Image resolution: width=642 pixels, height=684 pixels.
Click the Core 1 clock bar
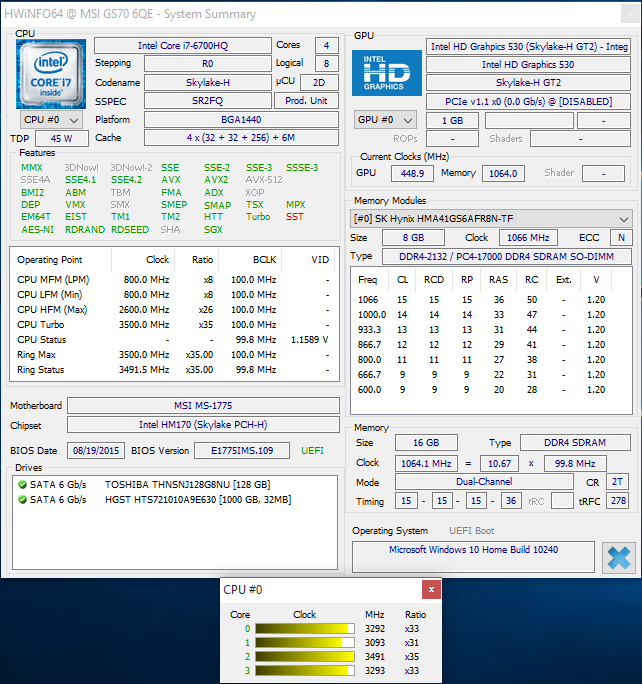pyautogui.click(x=304, y=643)
